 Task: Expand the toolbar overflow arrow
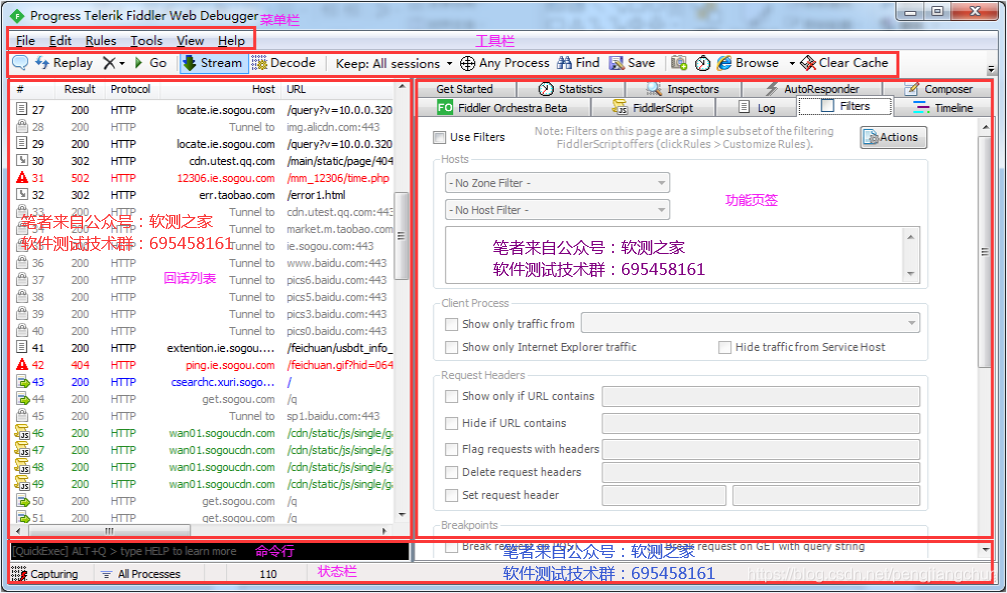tap(992, 69)
